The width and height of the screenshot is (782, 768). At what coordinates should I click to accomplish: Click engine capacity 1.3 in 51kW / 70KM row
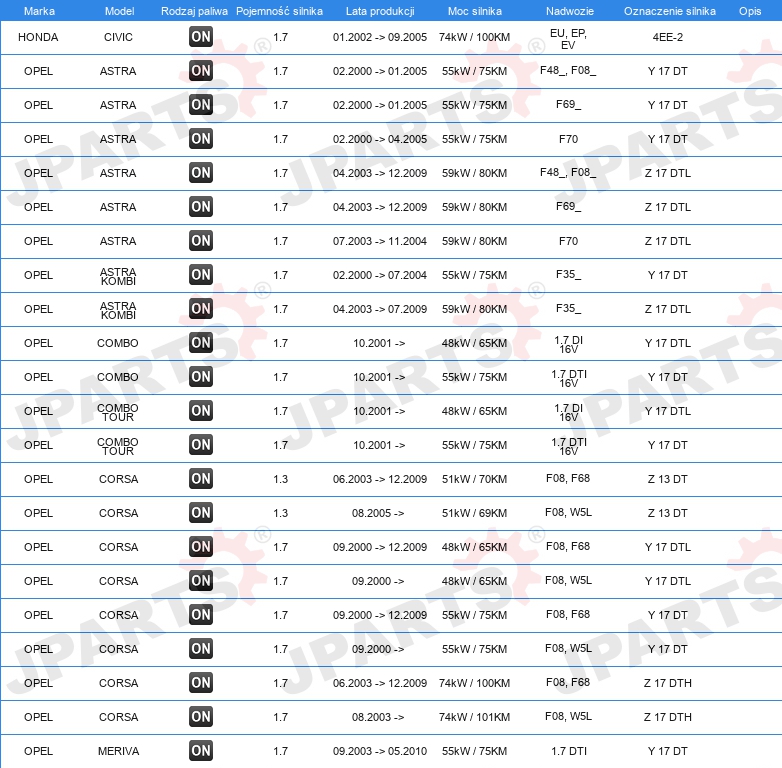tap(280, 479)
